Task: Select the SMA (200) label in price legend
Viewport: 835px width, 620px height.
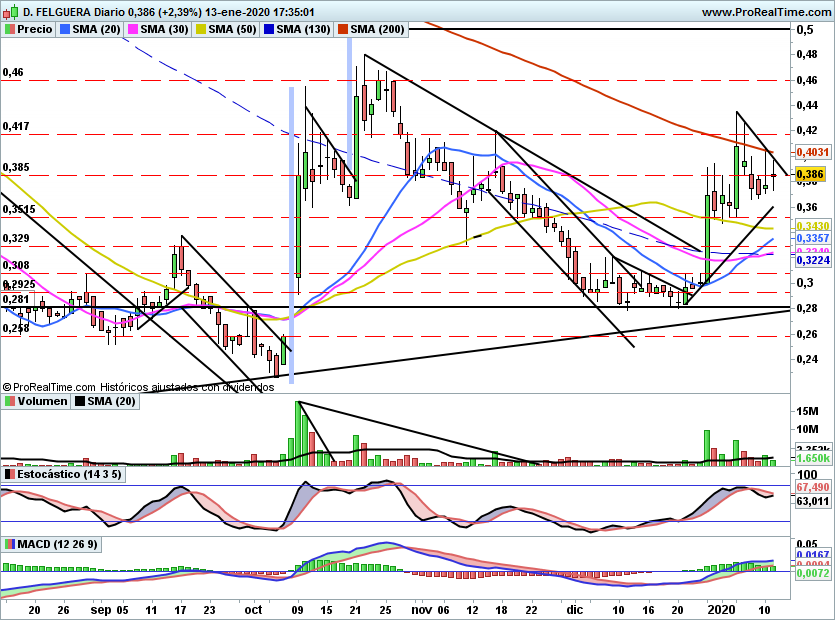Action: 377,30
